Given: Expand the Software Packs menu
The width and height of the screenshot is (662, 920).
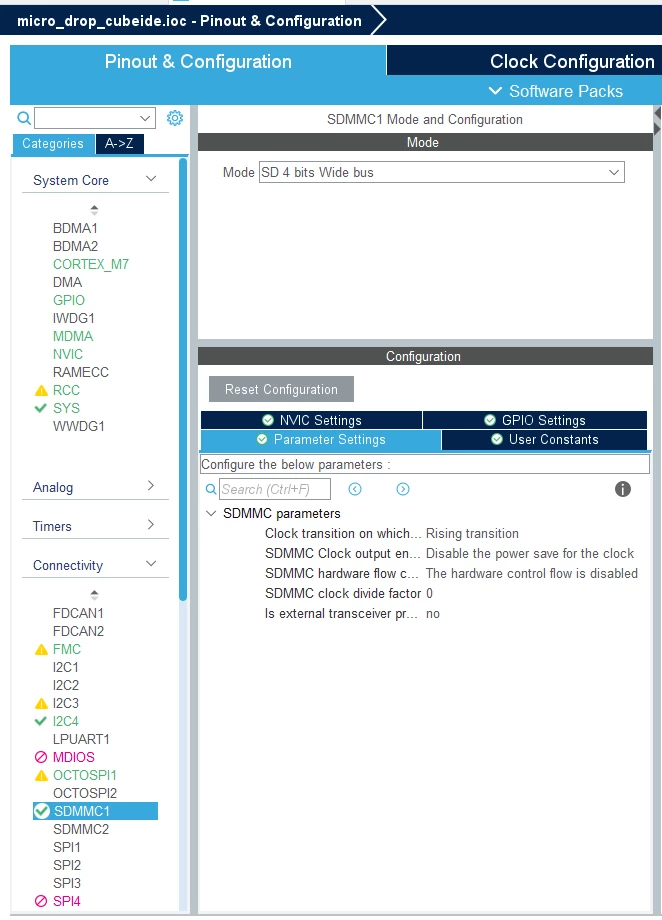Looking at the screenshot, I should [x=556, y=91].
